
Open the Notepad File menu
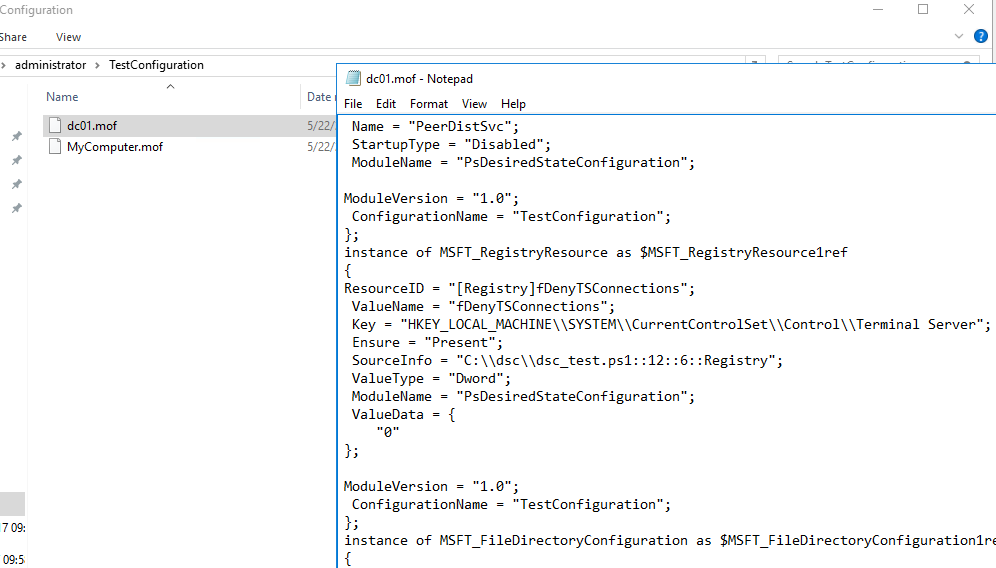pos(353,104)
